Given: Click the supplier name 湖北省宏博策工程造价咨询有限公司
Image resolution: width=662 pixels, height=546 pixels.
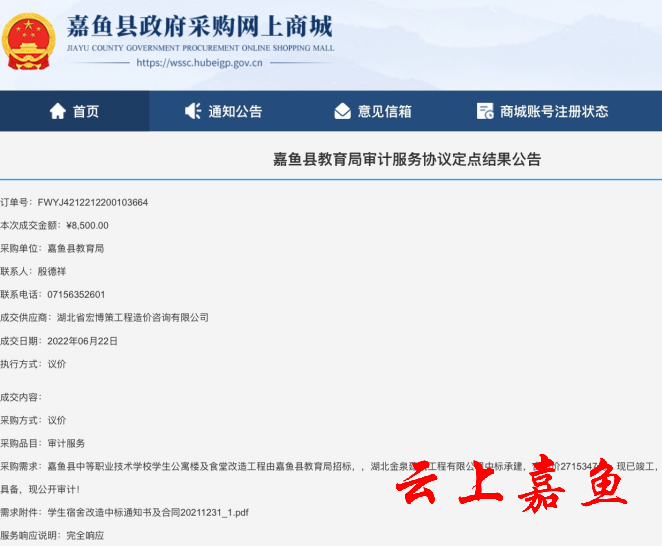Looking at the screenshot, I should pyautogui.click(x=133, y=317).
